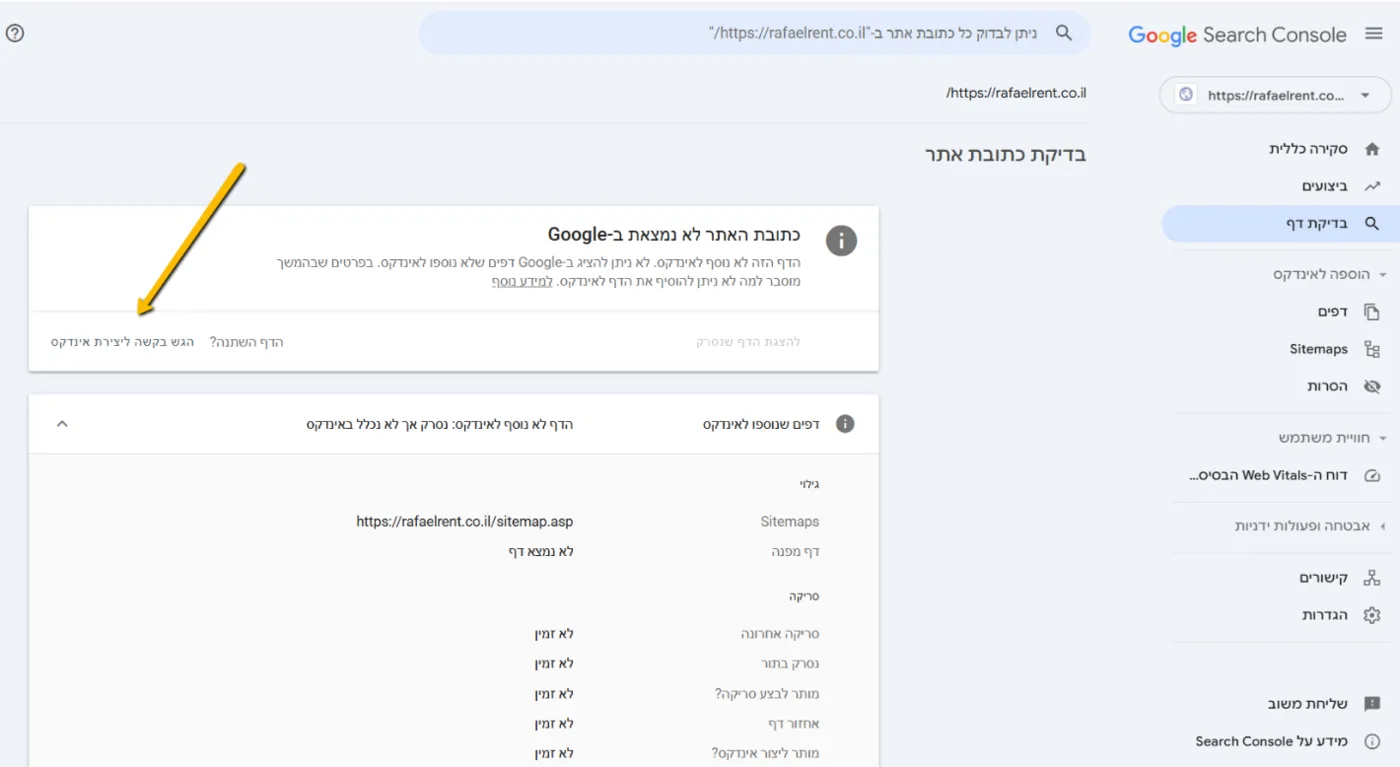
Task: Open the hamburger main menu
Action: tap(1374, 34)
